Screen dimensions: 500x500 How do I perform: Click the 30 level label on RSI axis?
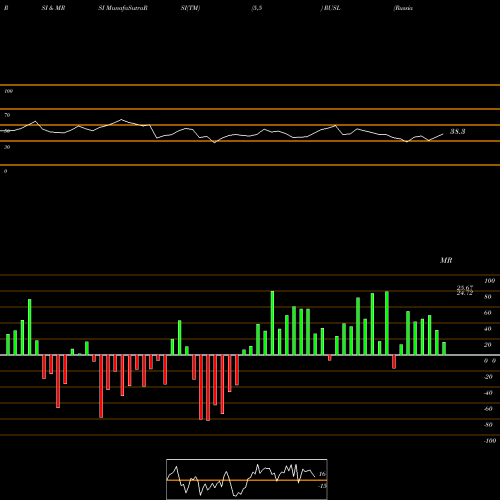tap(7, 147)
